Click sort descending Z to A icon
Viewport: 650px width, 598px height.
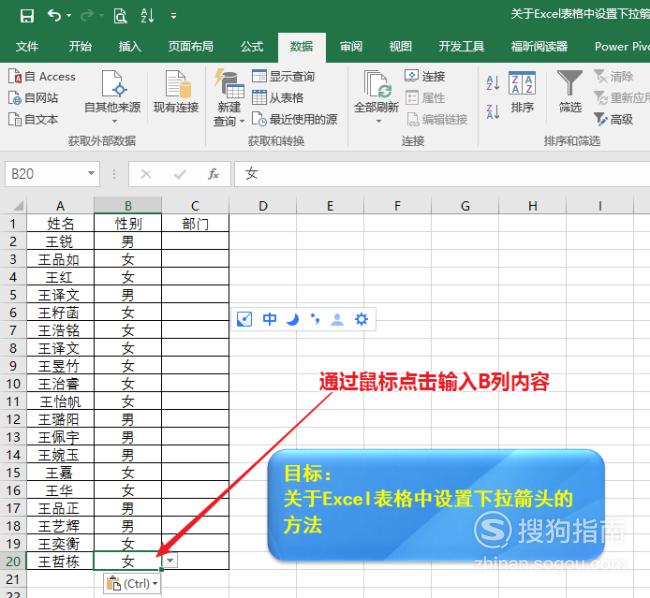pos(492,111)
